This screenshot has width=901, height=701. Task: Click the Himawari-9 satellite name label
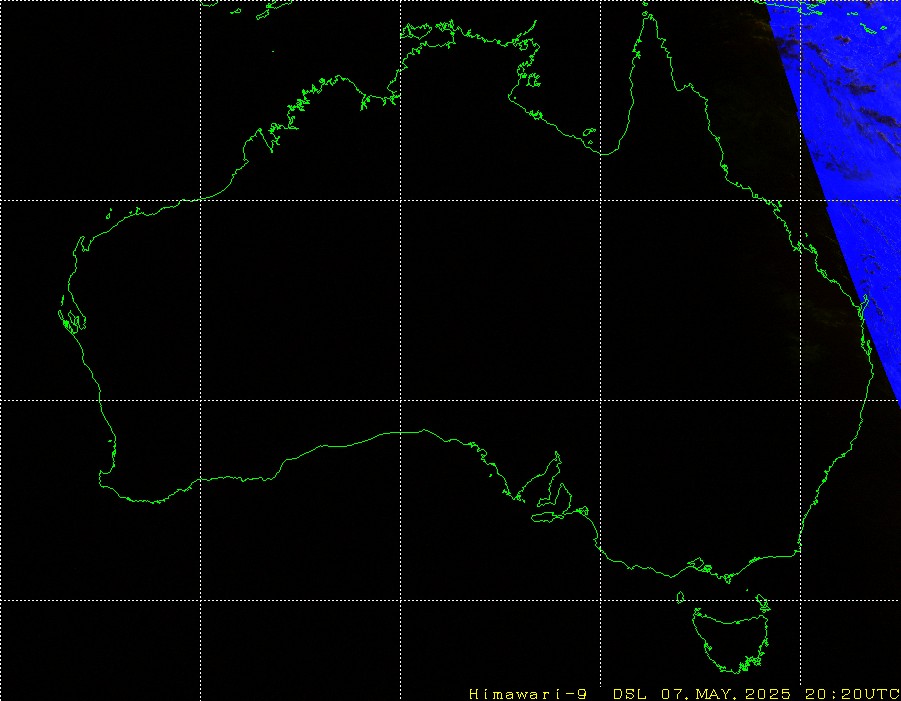527,694
